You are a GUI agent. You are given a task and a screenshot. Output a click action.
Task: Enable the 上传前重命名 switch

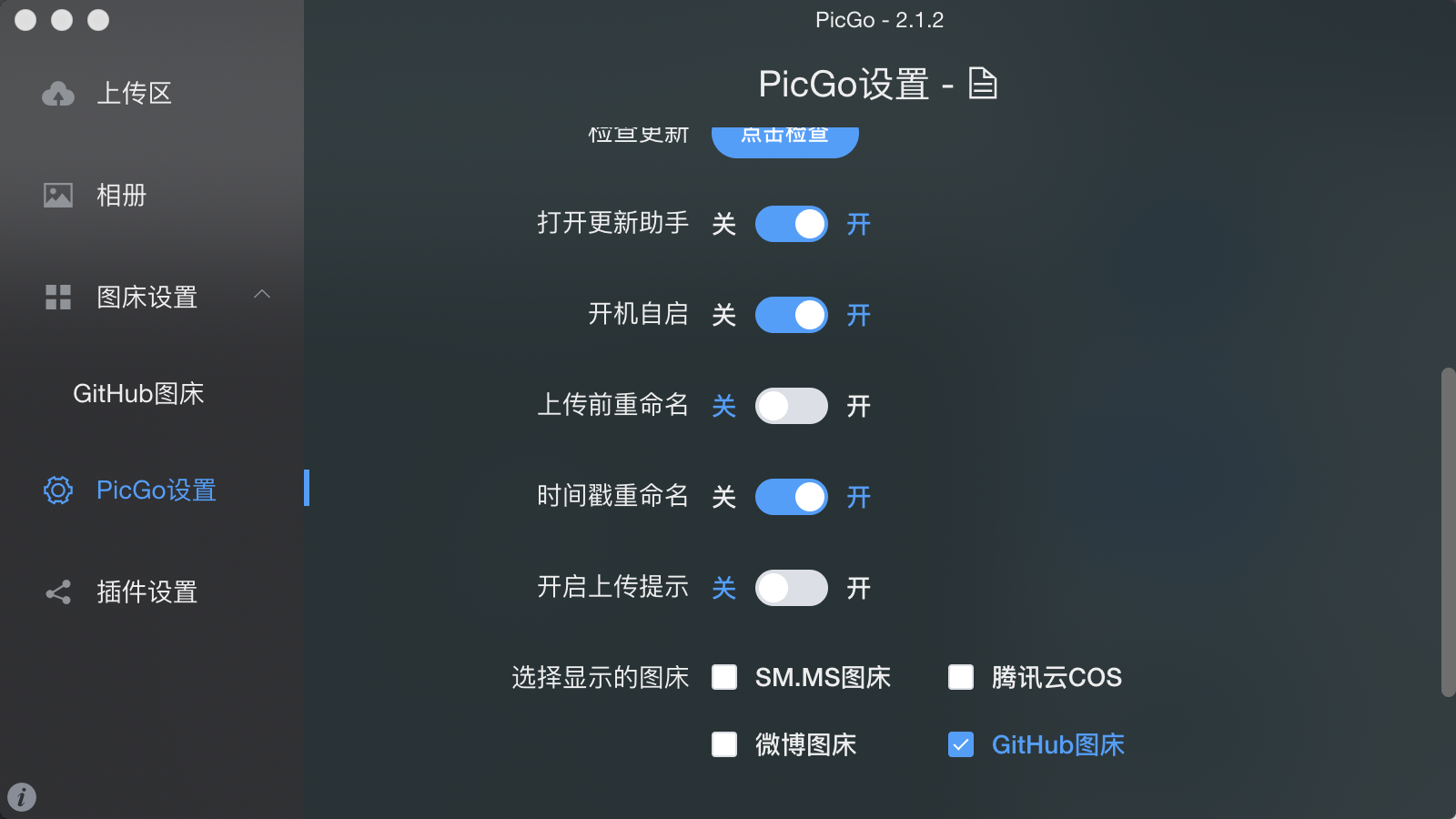click(792, 406)
